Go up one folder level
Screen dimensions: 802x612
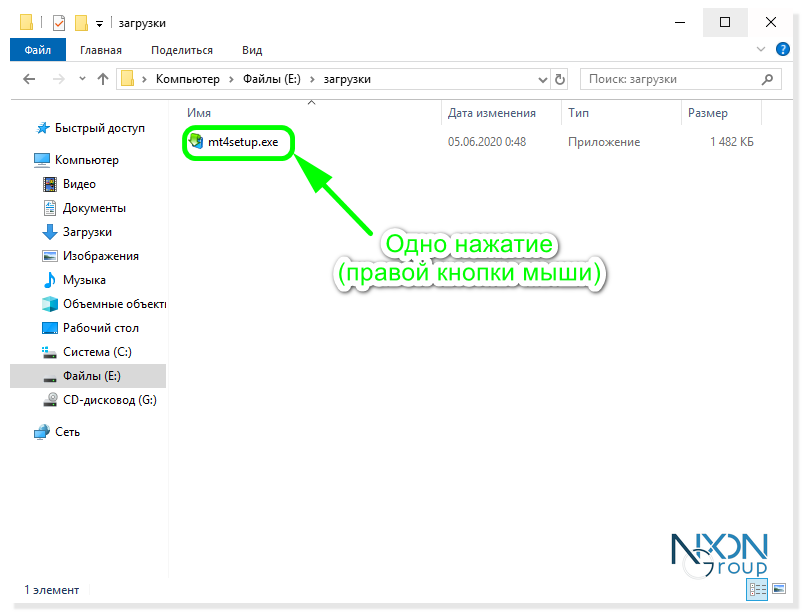pos(103,79)
